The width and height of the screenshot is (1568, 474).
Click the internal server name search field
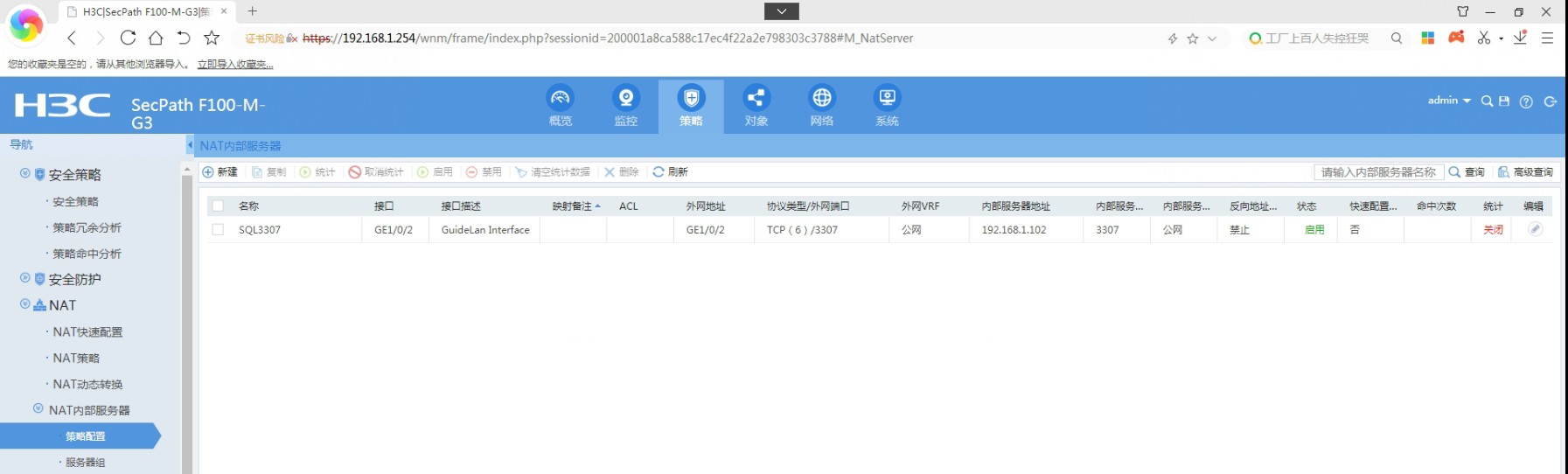coord(1378,172)
